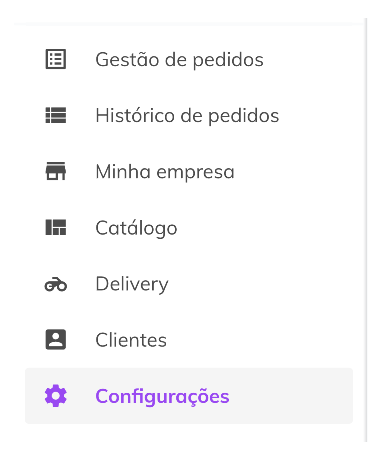Select the storefront icon for Minha empresa
Image resolution: width=370 pixels, height=452 pixels.
(x=56, y=171)
